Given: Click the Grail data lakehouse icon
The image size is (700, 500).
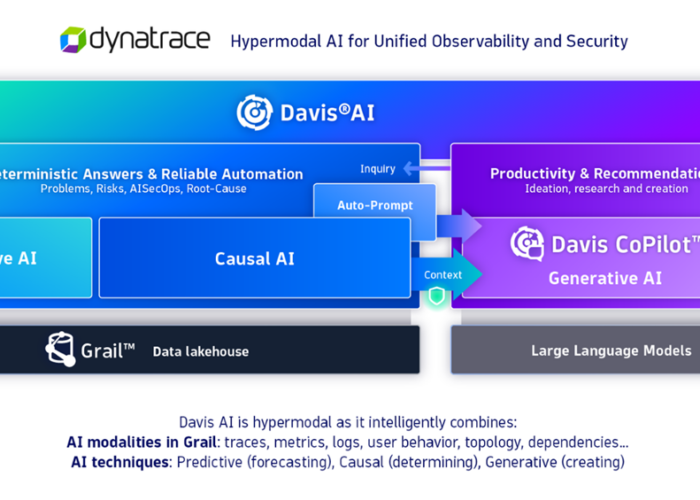Looking at the screenshot, I should [61, 349].
